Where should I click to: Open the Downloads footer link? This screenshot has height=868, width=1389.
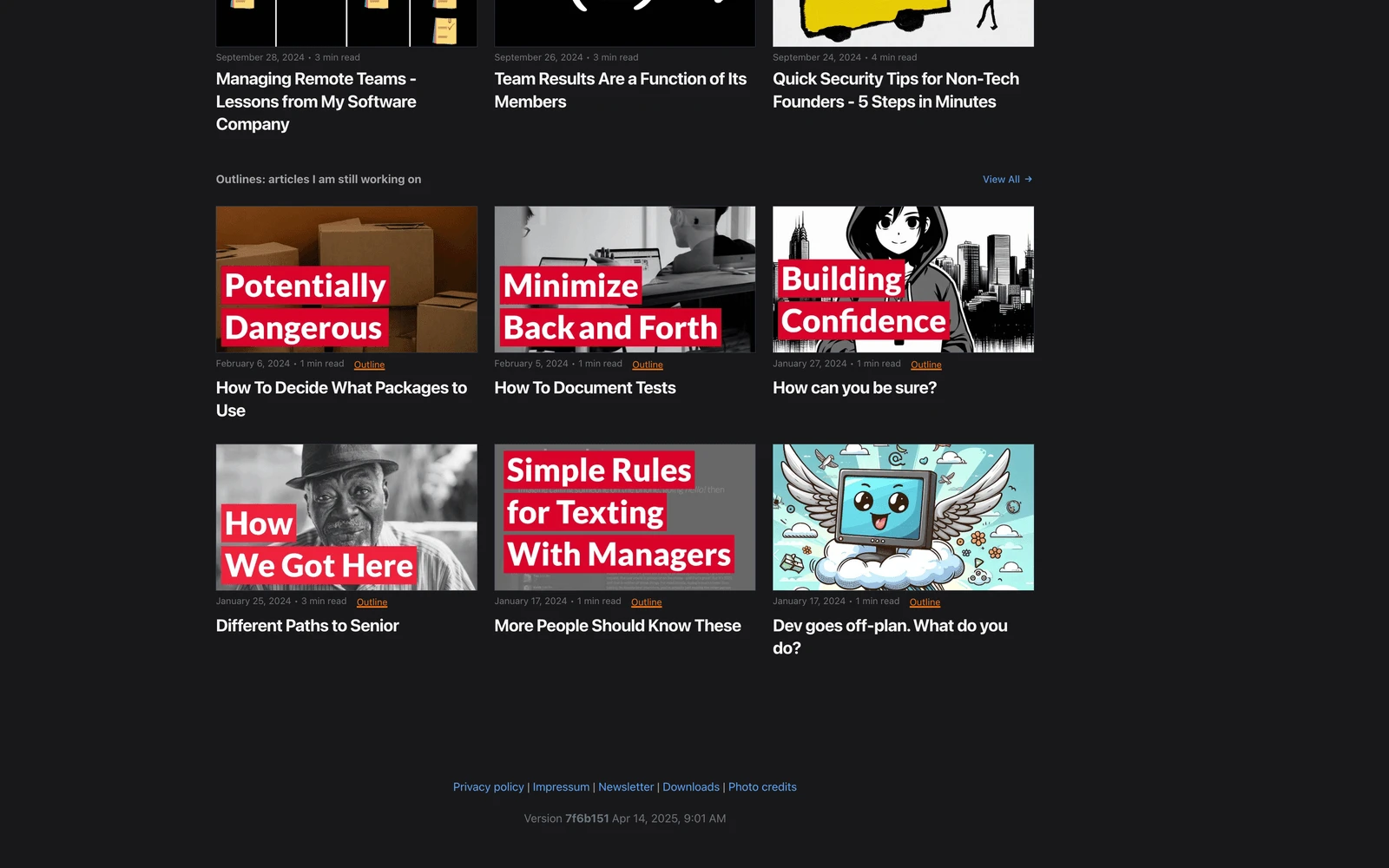coord(691,787)
